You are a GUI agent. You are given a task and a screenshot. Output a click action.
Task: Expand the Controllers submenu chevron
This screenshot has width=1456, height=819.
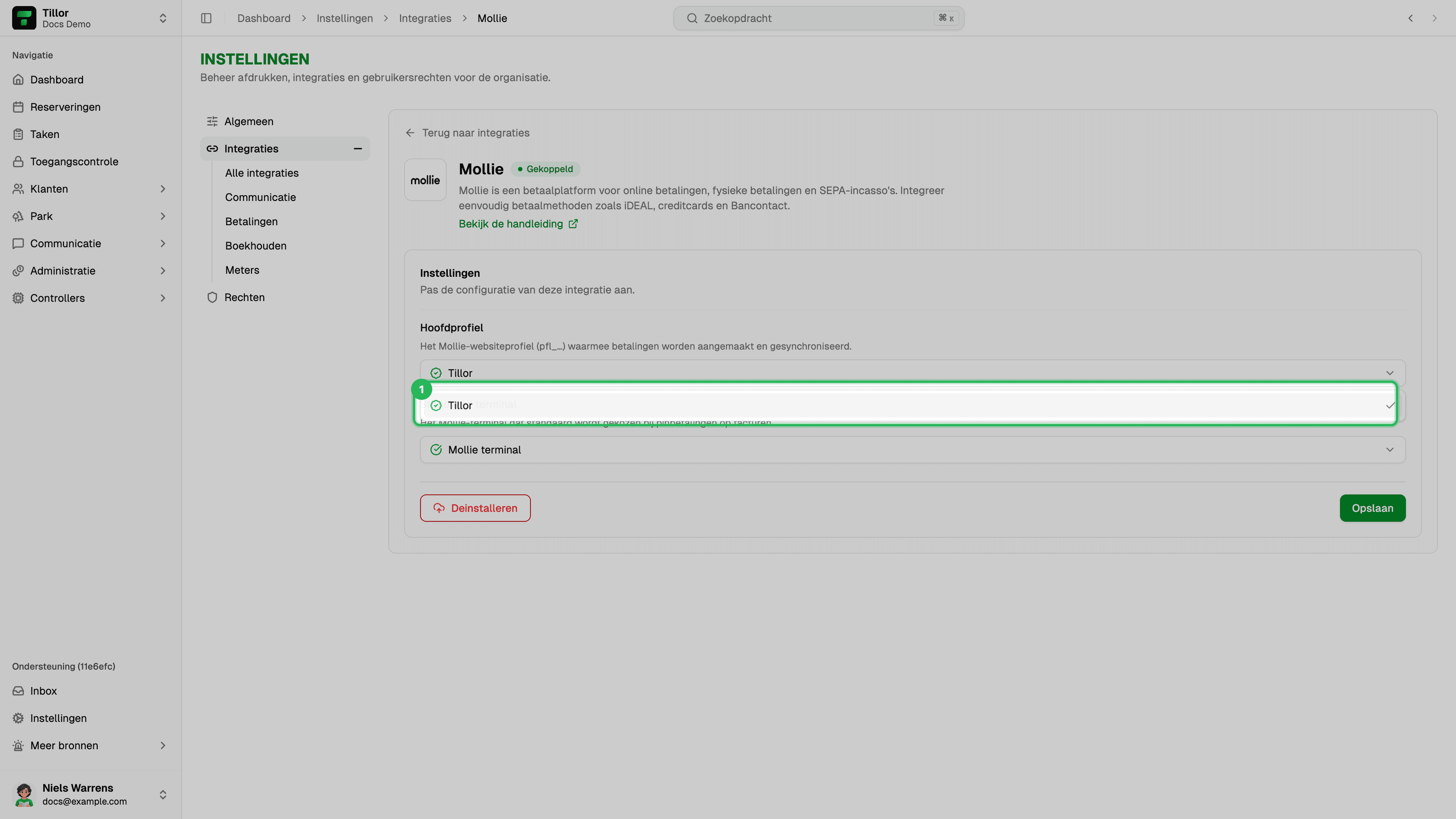pos(163,298)
